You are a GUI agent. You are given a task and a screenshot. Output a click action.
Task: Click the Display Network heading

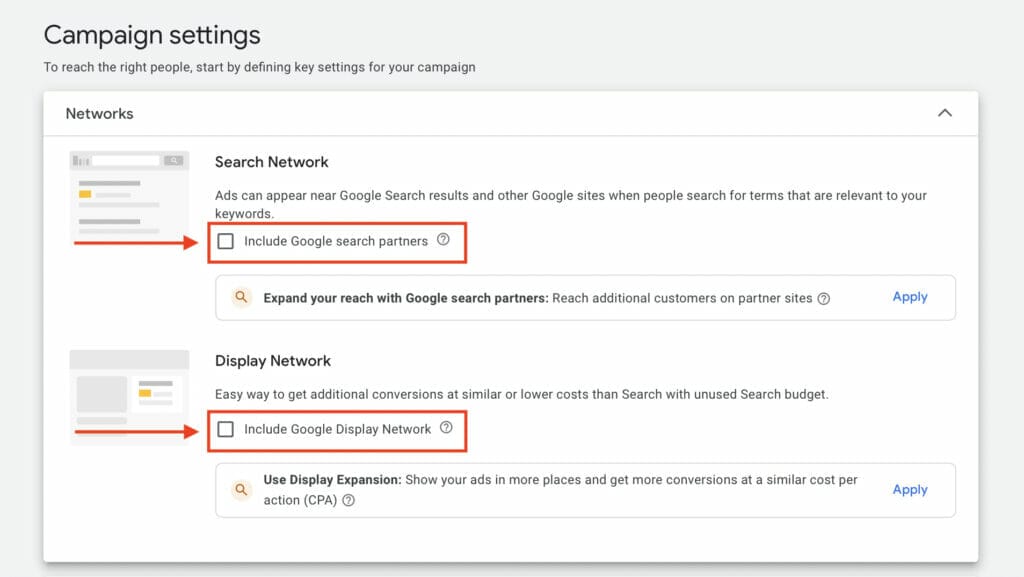point(272,361)
